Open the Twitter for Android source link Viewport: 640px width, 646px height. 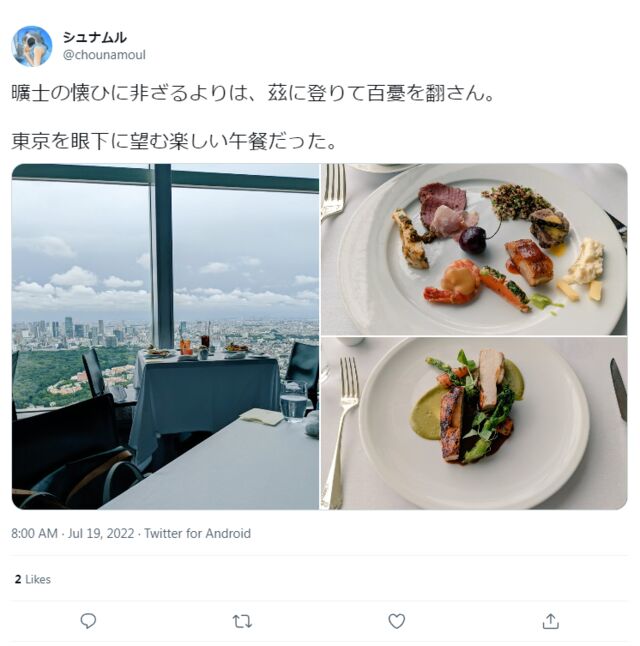coord(197,533)
